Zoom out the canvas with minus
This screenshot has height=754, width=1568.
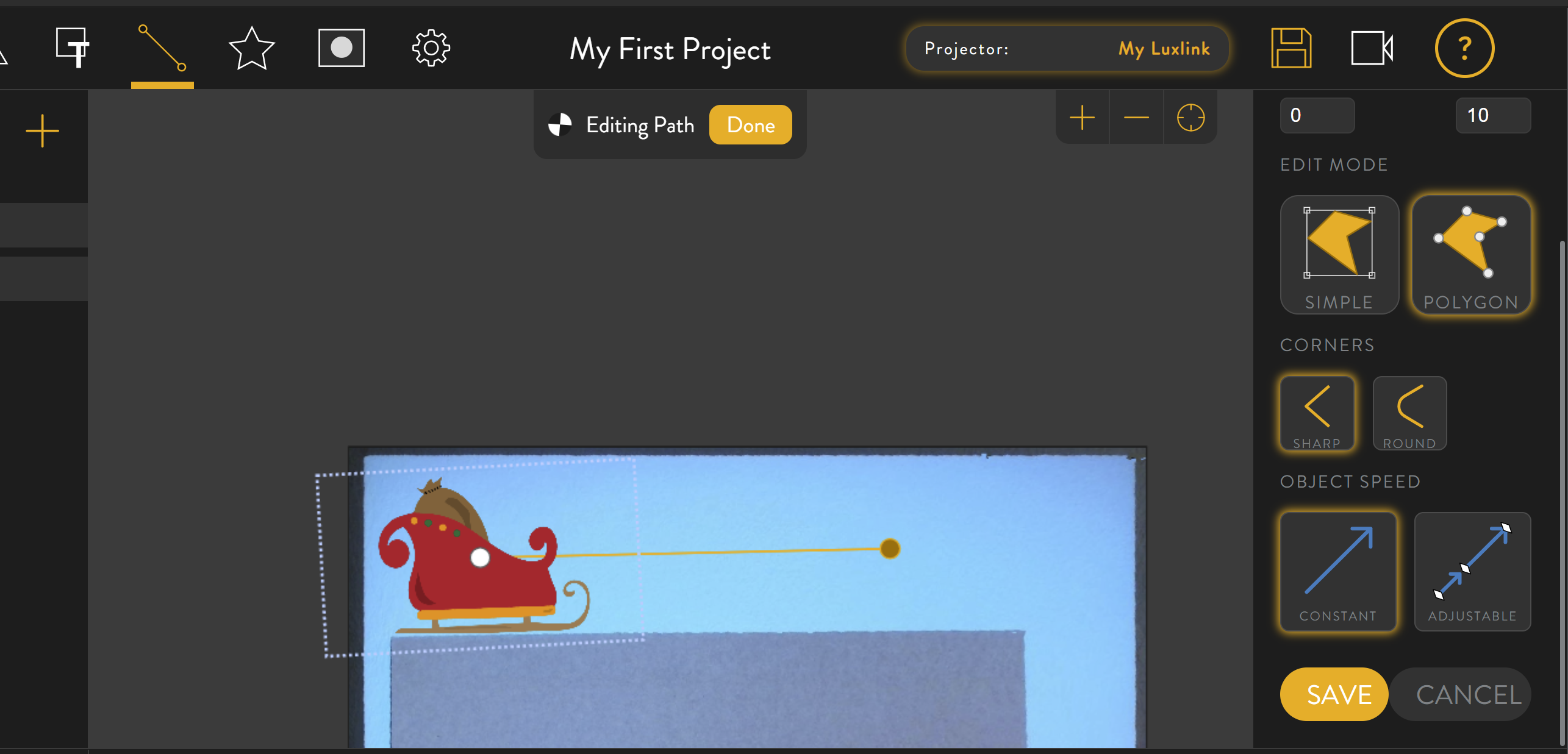click(x=1136, y=118)
